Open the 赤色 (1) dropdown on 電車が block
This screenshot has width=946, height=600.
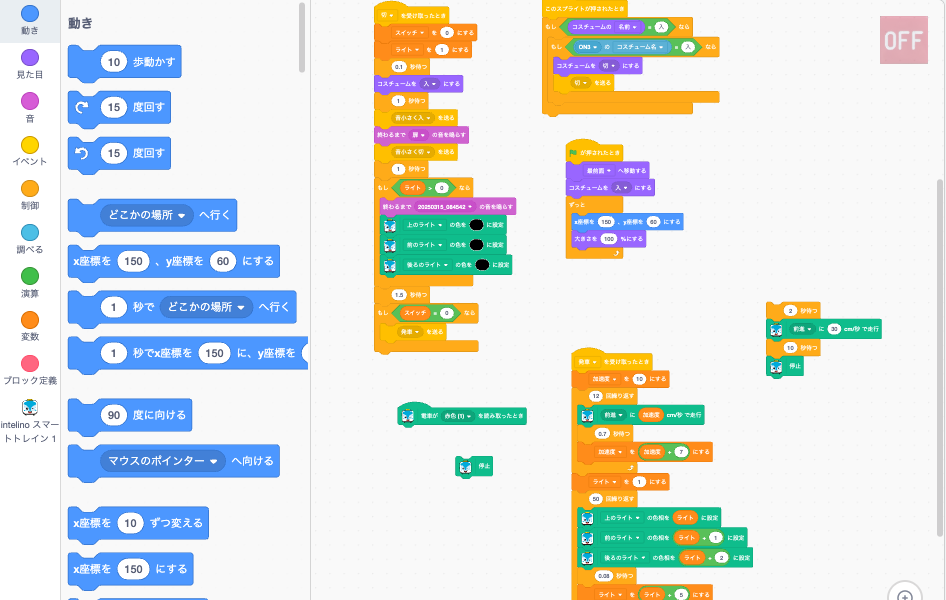pyautogui.click(x=458, y=416)
